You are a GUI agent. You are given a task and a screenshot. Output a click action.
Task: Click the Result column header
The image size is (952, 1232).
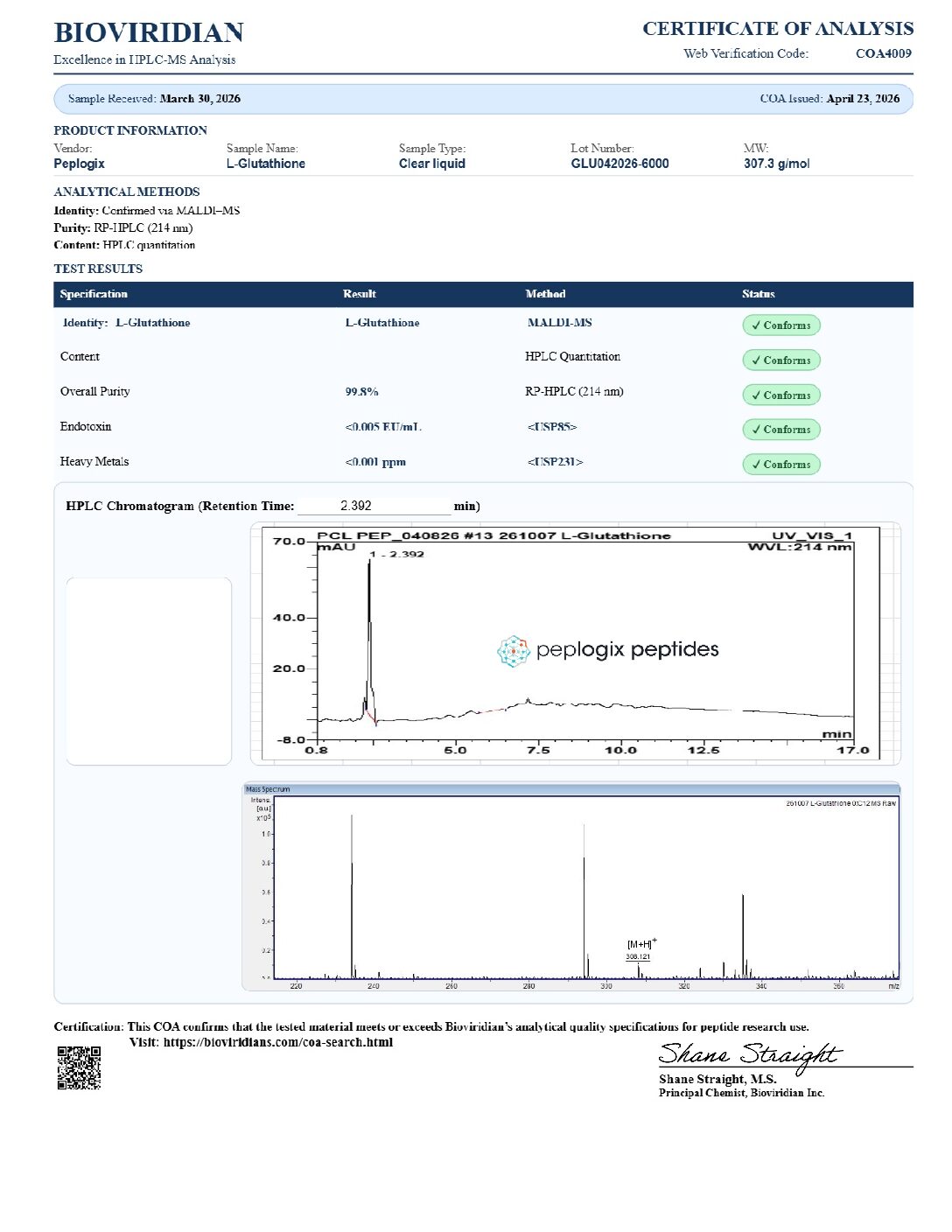pos(360,294)
